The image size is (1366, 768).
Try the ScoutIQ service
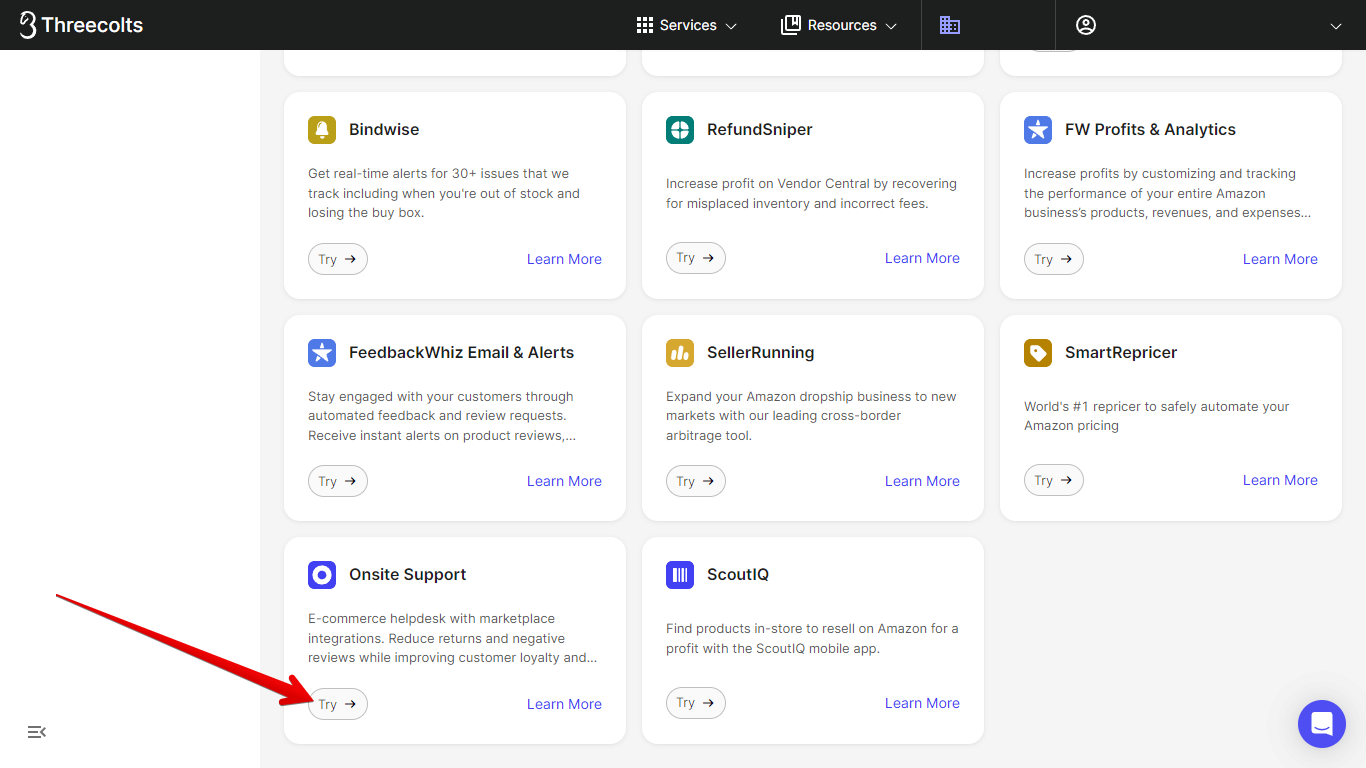coord(696,703)
